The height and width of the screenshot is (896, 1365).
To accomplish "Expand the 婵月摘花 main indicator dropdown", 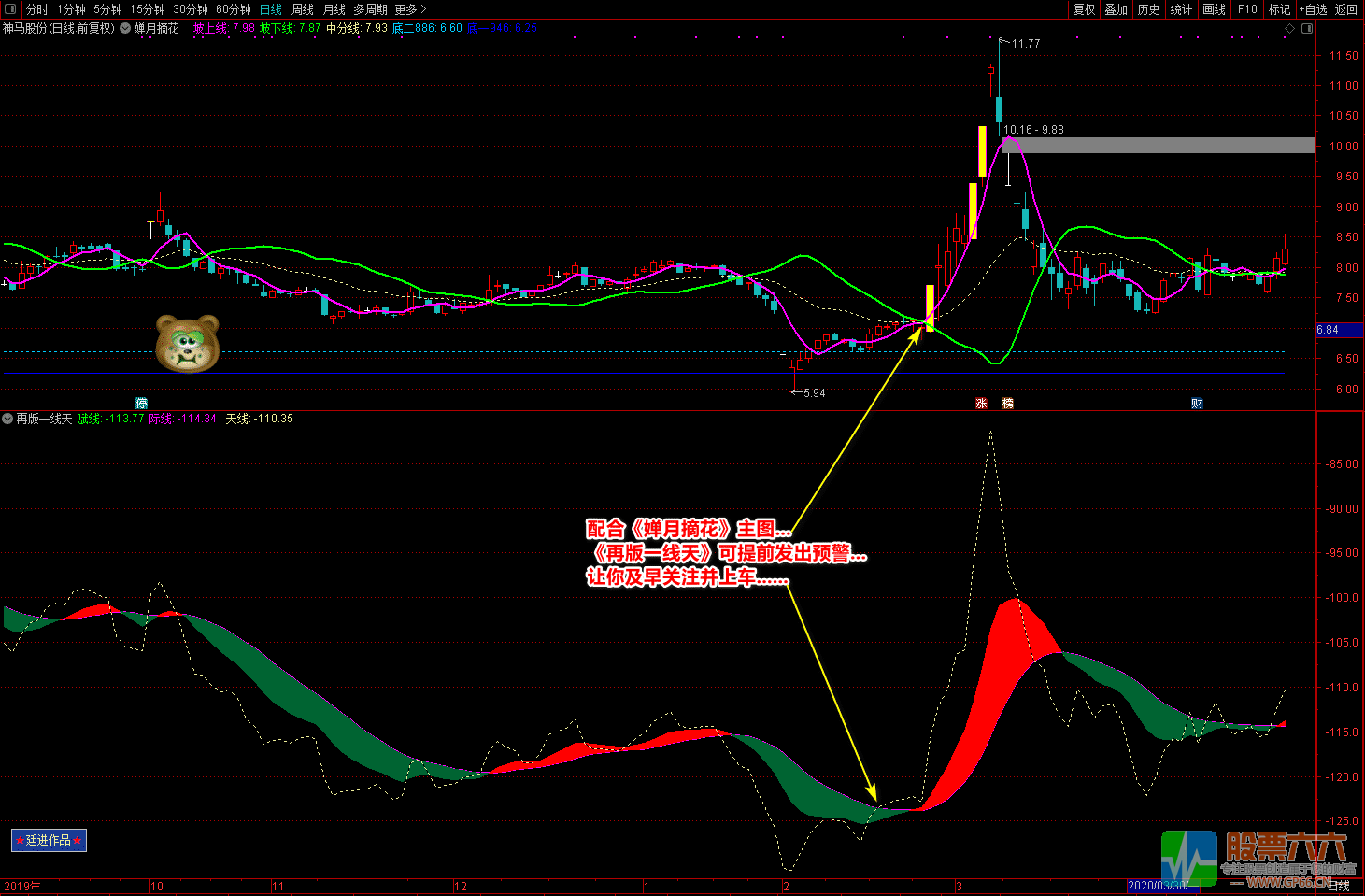I will click(x=125, y=28).
